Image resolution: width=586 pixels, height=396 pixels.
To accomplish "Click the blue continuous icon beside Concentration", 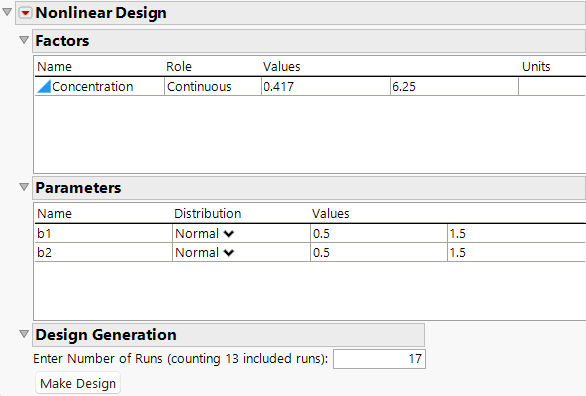I will coord(44,86).
